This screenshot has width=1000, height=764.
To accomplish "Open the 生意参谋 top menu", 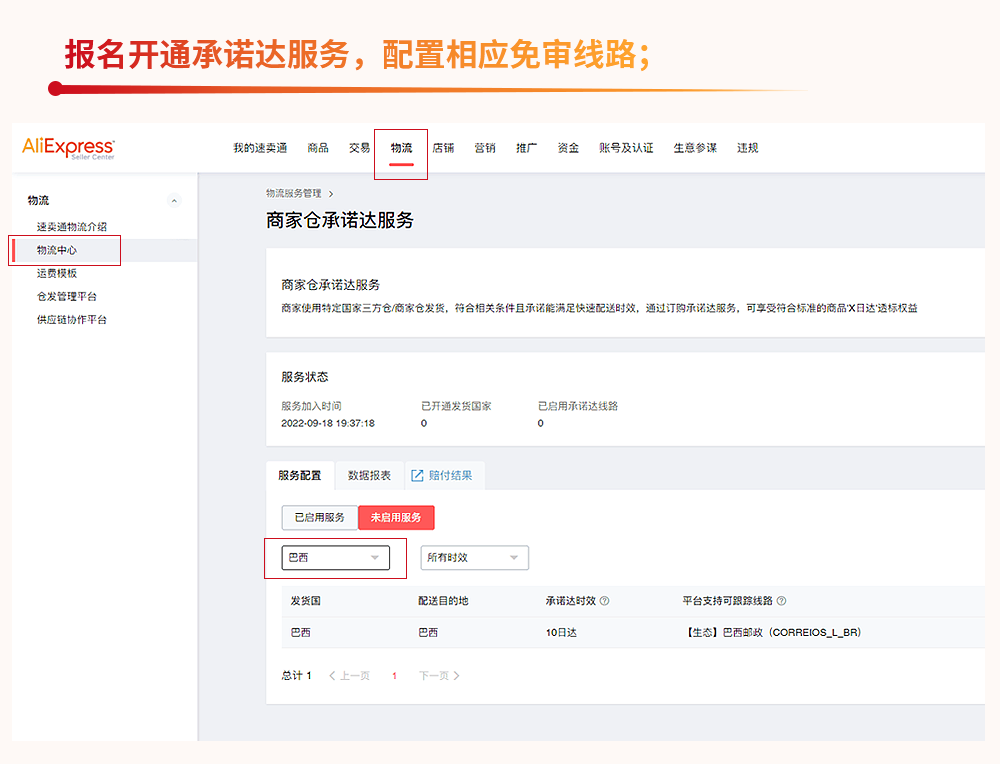I will tap(695, 148).
